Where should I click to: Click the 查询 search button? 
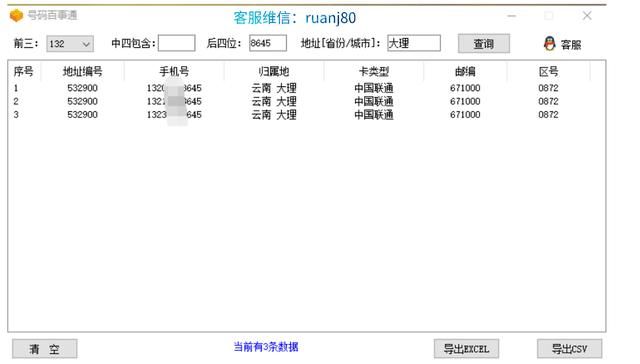click(x=484, y=44)
